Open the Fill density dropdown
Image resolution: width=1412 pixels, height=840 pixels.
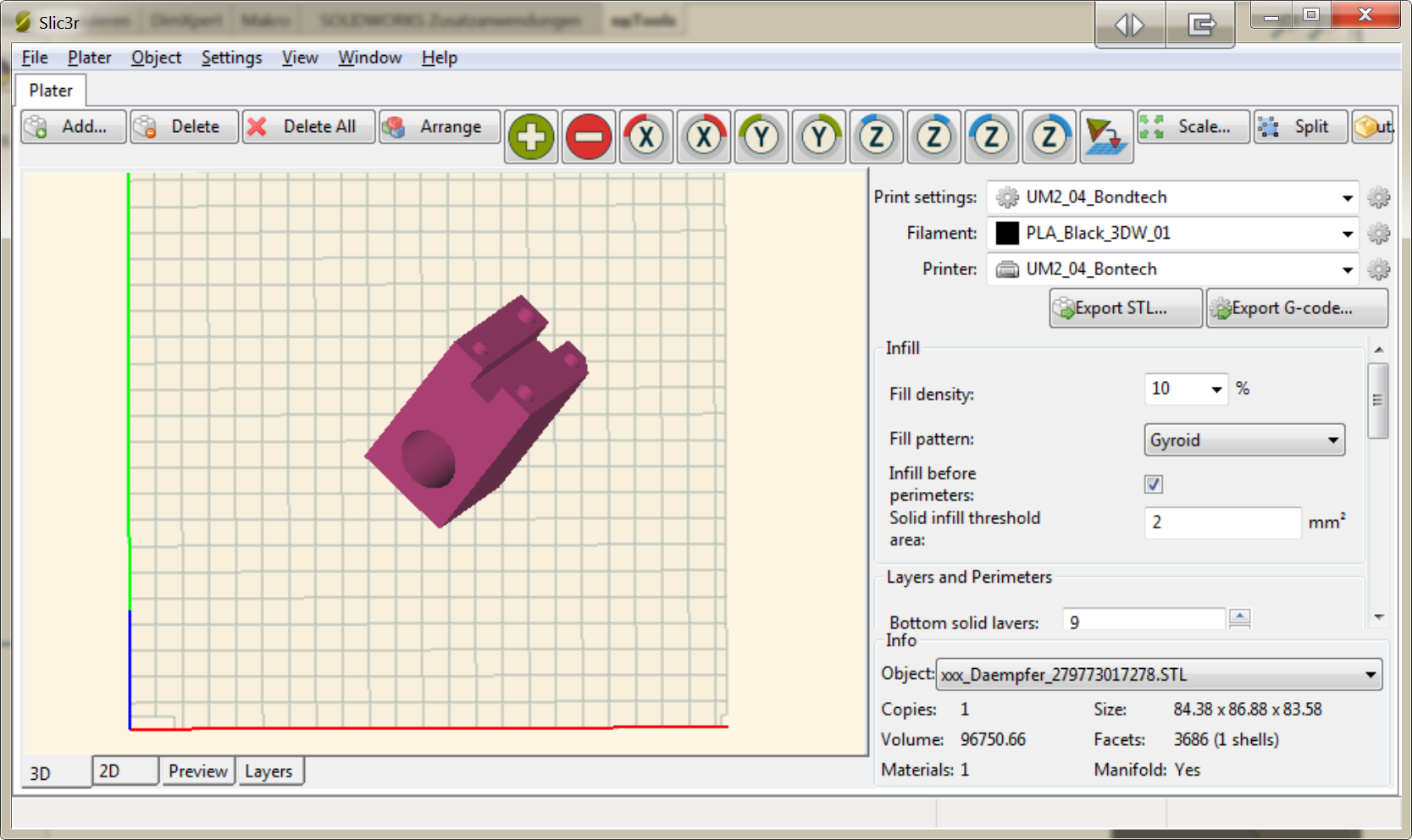[1216, 390]
